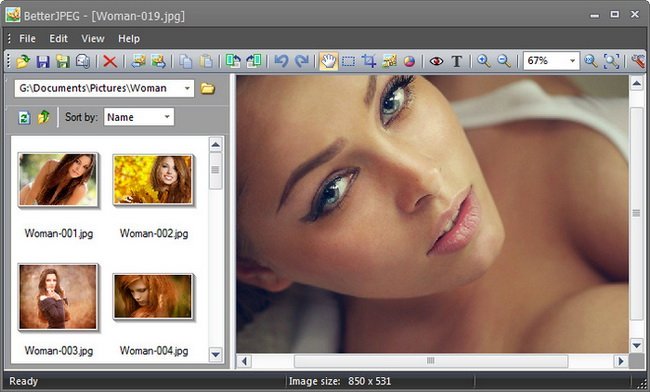Click thumbnail list scroll up arrow
650x392 pixels.
[216, 145]
